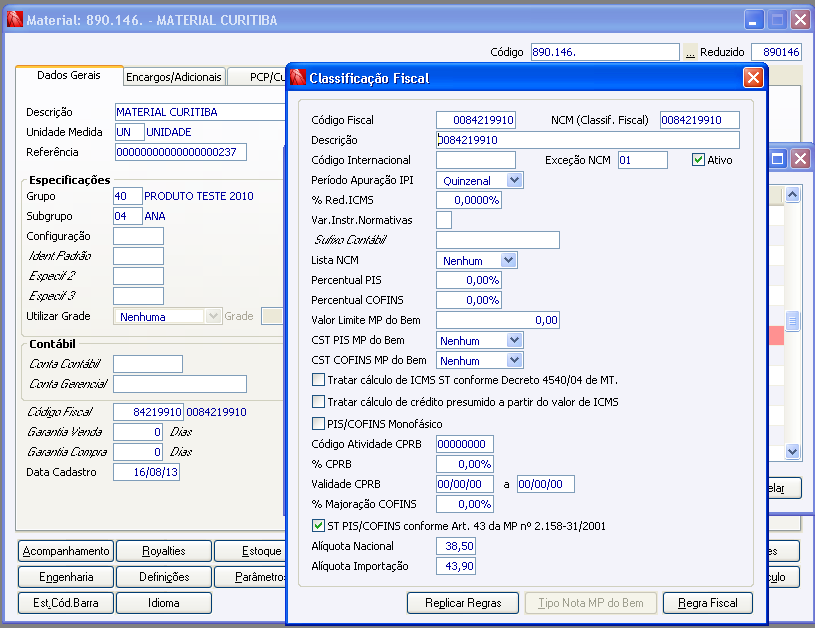The height and width of the screenshot is (628, 815).
Task: Open the Definições button
Action: point(164,577)
